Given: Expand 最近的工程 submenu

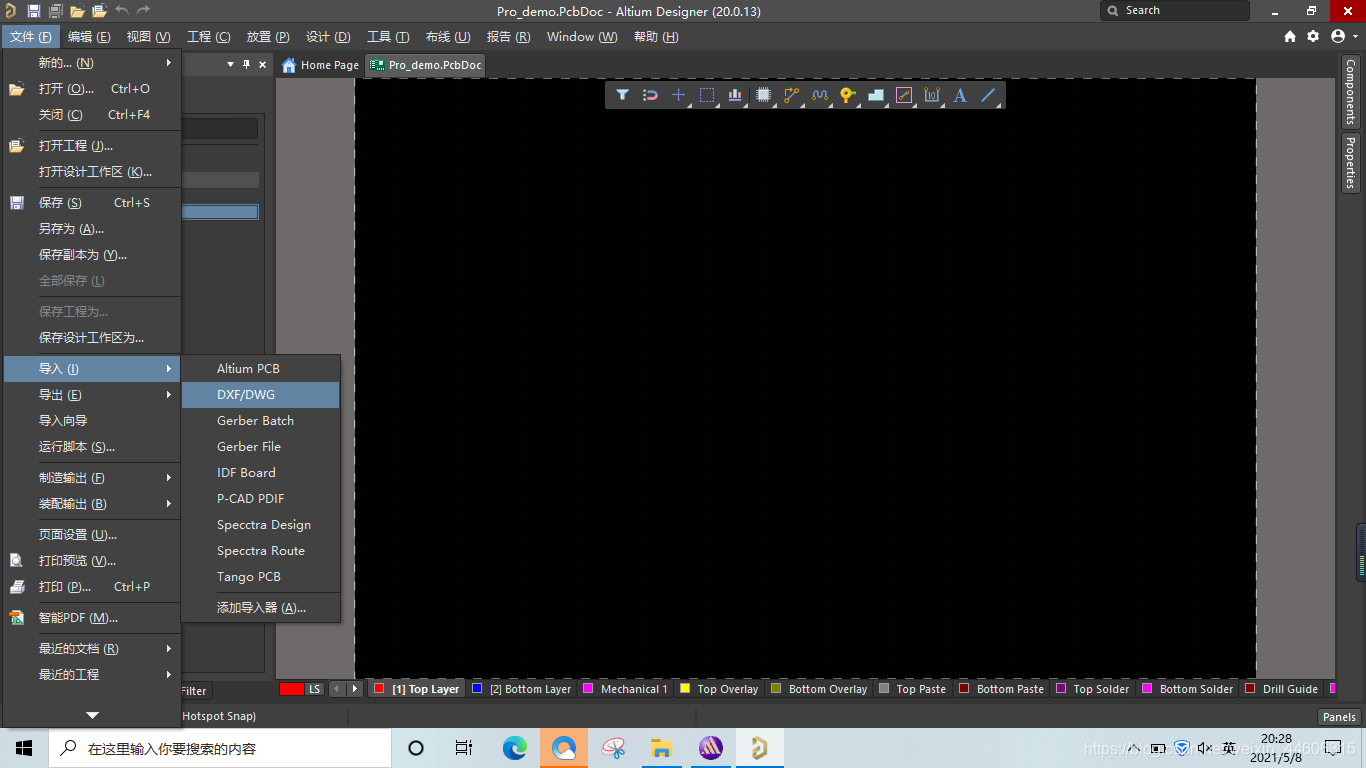Looking at the screenshot, I should [x=92, y=674].
